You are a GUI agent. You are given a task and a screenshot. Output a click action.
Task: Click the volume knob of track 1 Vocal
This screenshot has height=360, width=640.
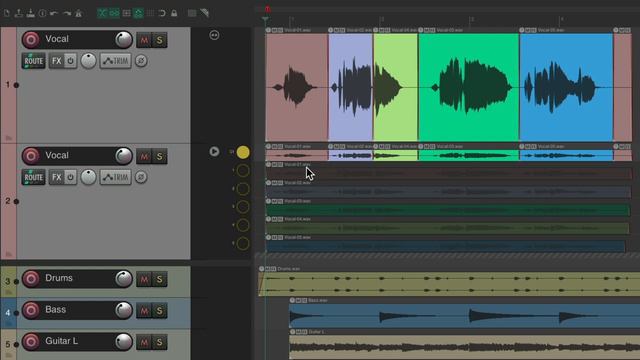(x=124, y=40)
